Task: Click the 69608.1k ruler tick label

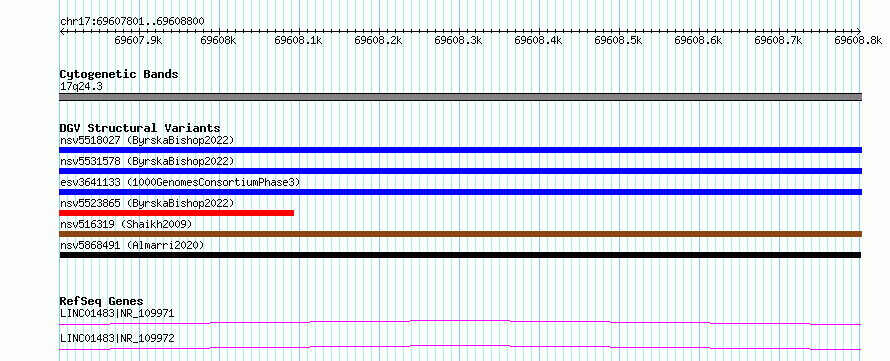Action: pyautogui.click(x=299, y=40)
